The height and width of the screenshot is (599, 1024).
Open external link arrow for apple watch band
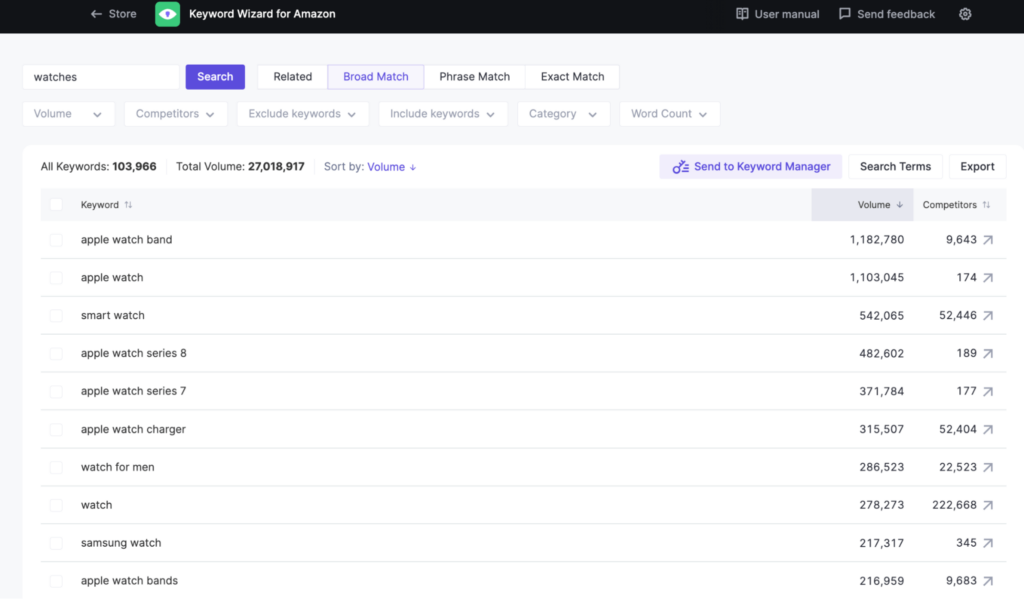[988, 240]
